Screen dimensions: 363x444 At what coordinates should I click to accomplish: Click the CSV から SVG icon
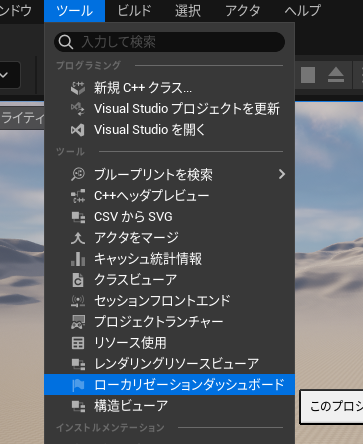[78, 217]
